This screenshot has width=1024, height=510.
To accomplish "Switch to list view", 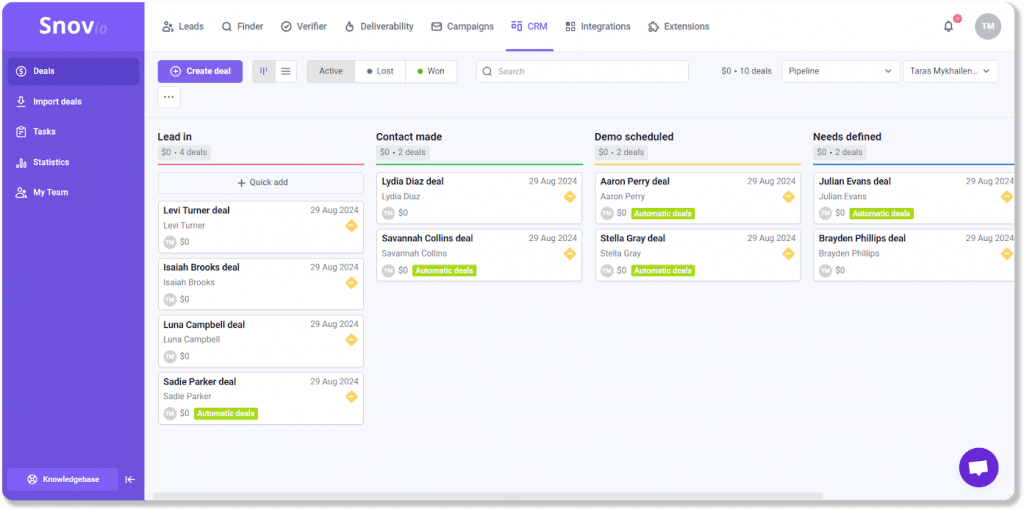I will (285, 71).
